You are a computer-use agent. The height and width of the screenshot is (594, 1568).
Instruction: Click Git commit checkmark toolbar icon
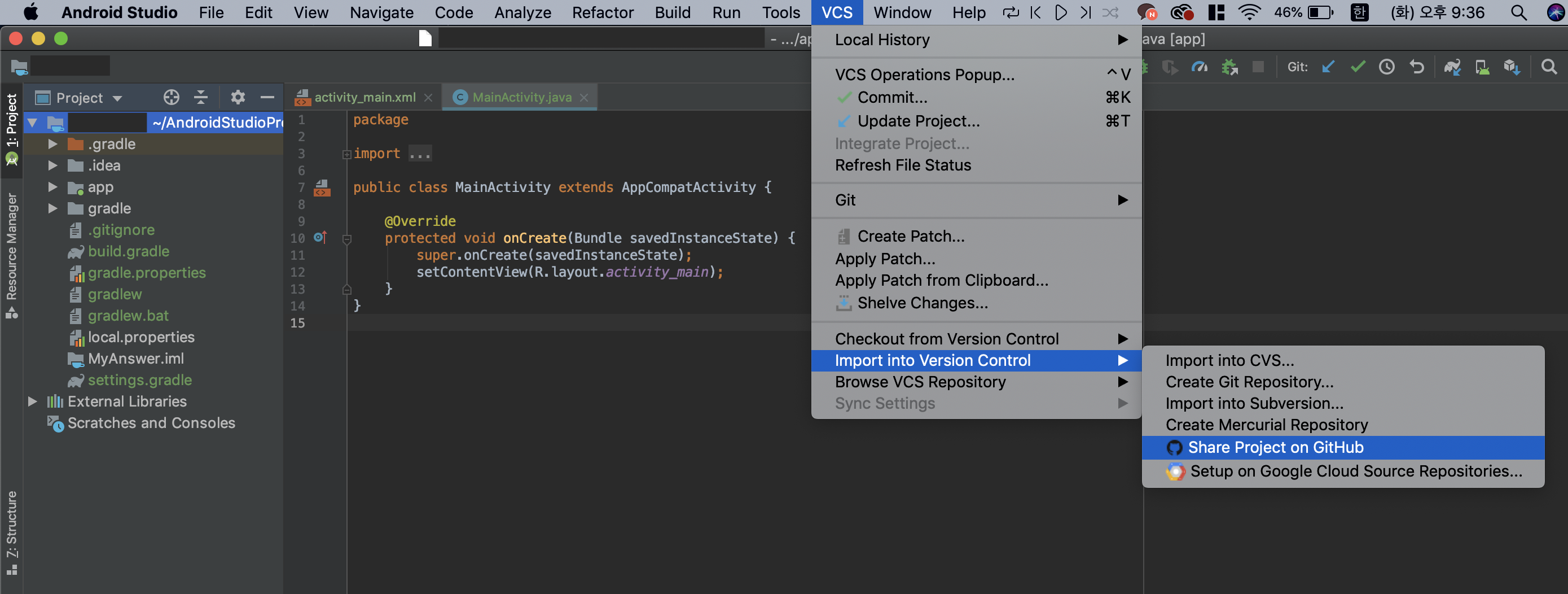tap(1358, 67)
